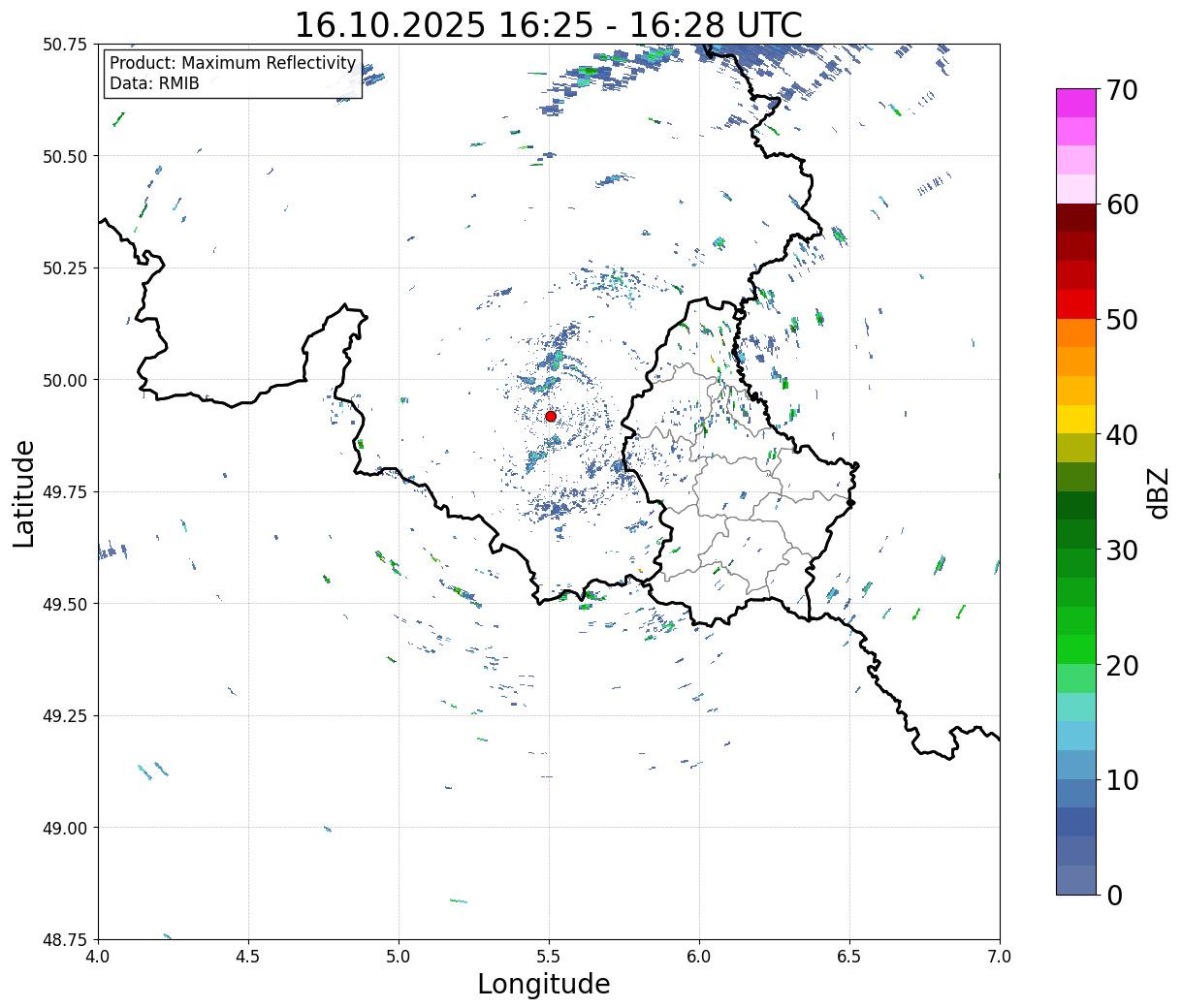Click the red radar station marker
This screenshot has height=1008, width=1182.
point(551,416)
